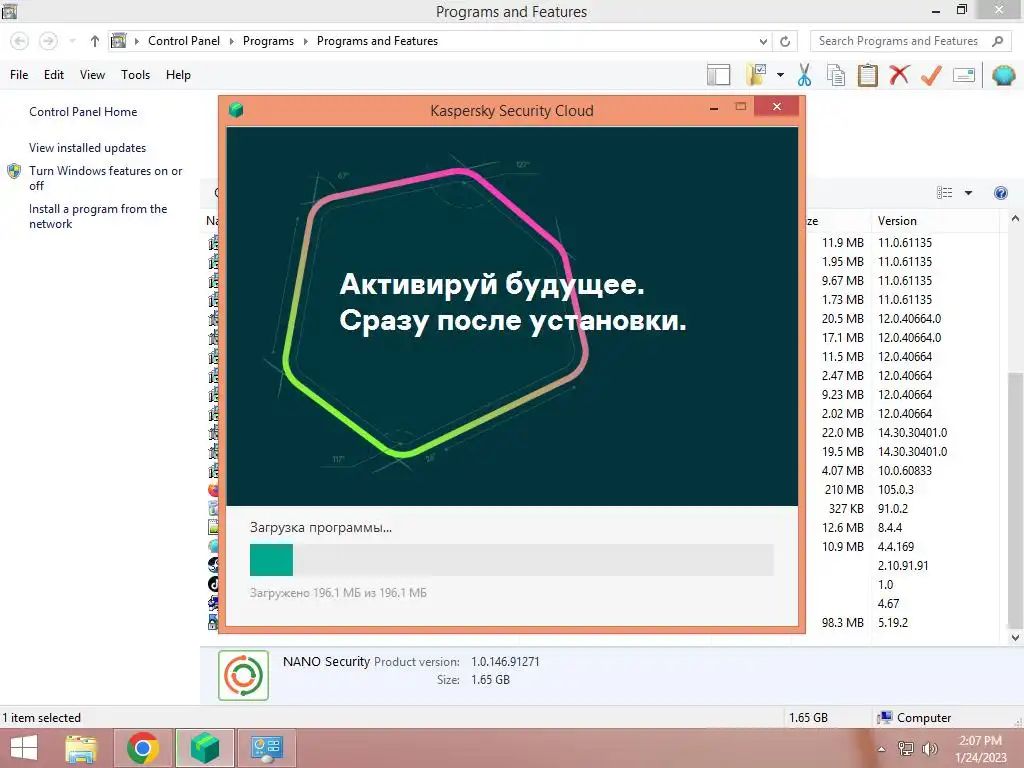Select version 2.10.91.91 row
This screenshot has height=768, width=1024.
click(x=903, y=566)
